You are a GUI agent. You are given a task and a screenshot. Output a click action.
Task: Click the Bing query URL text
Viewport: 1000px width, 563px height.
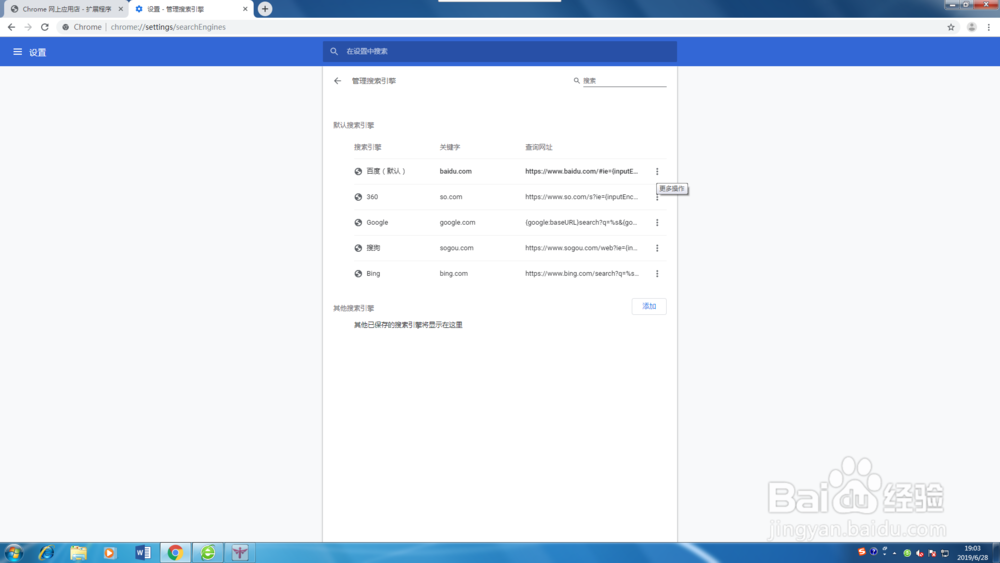(582, 274)
